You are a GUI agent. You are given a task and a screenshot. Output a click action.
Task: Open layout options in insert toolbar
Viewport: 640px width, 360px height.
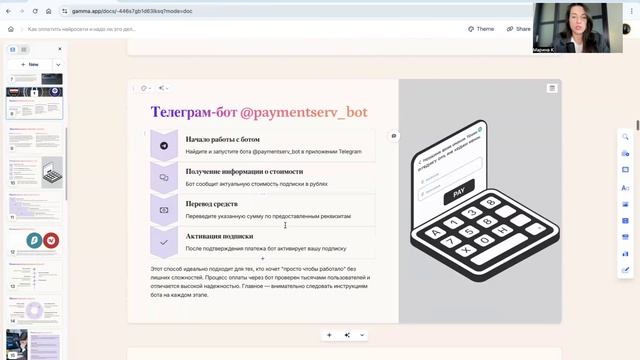625,170
